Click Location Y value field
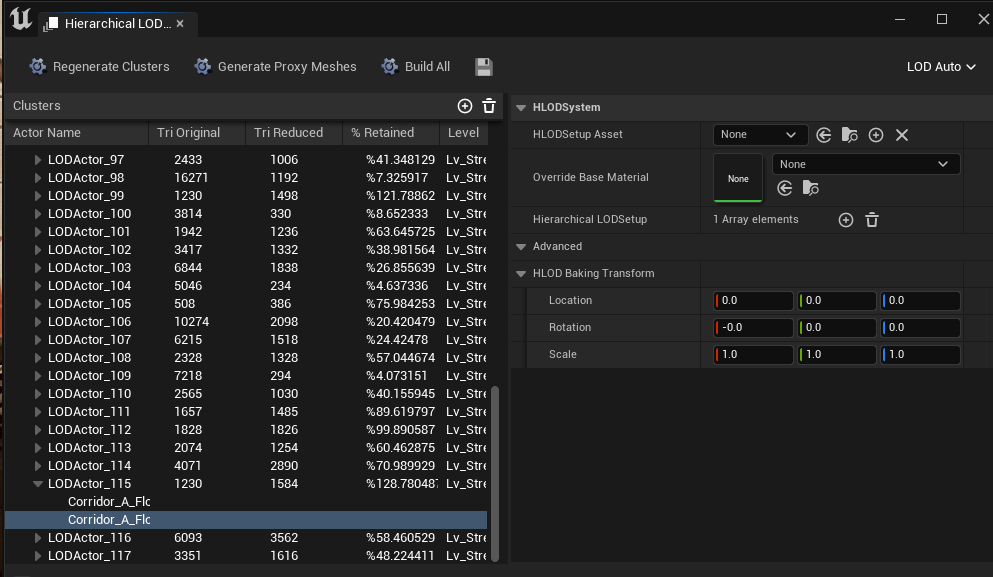Viewport: 993px width, 577px height. [x=837, y=300]
